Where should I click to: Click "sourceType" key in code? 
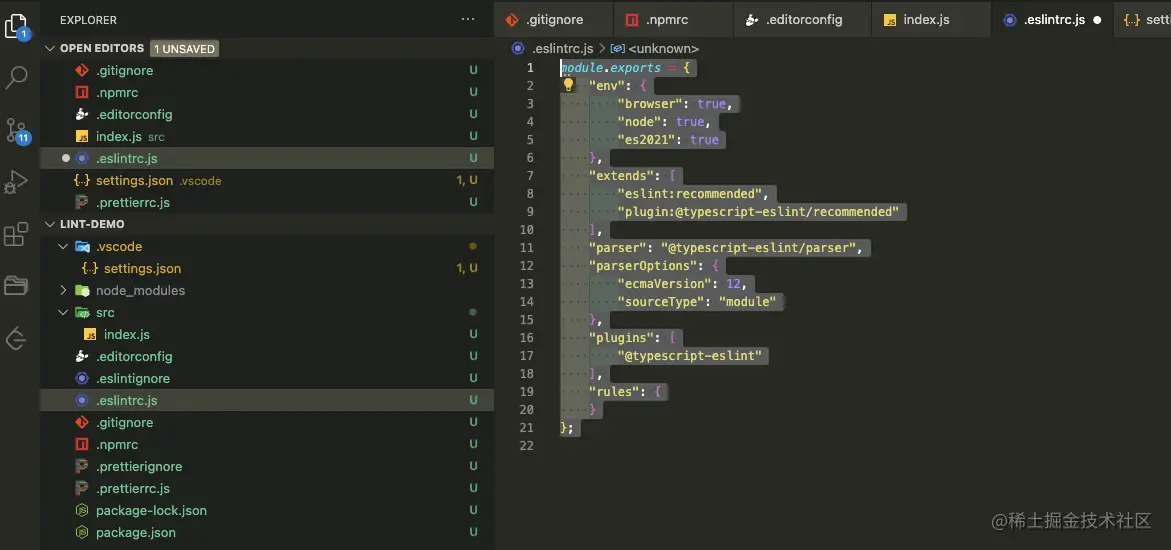[660, 301]
